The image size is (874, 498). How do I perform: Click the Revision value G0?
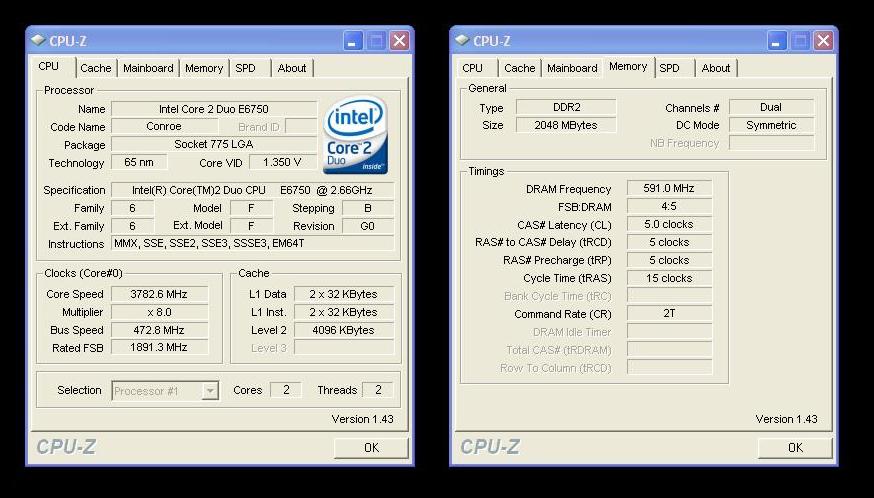click(x=368, y=226)
